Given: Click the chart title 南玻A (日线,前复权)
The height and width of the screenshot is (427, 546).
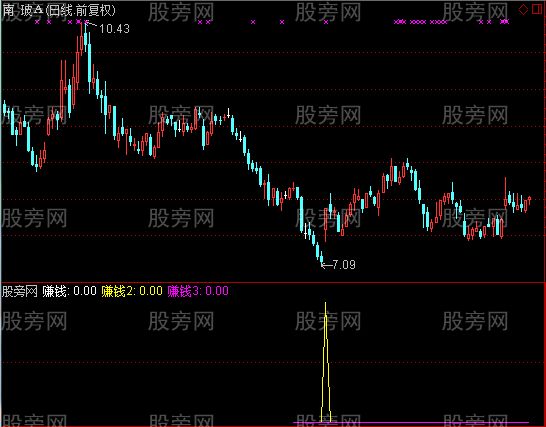Looking at the screenshot, I should click(x=59, y=11).
